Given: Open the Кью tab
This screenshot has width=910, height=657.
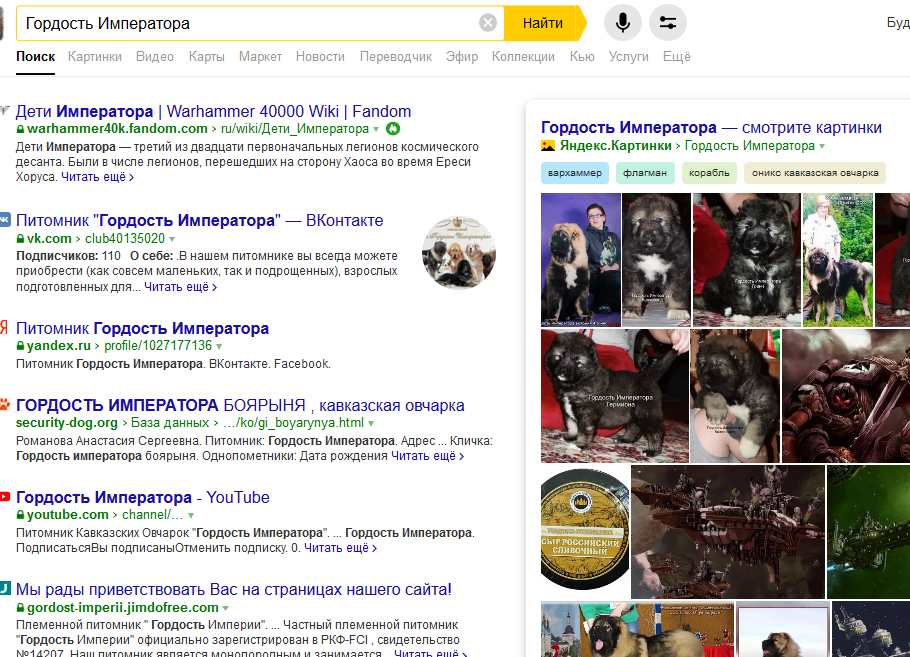Looking at the screenshot, I should click(582, 56).
